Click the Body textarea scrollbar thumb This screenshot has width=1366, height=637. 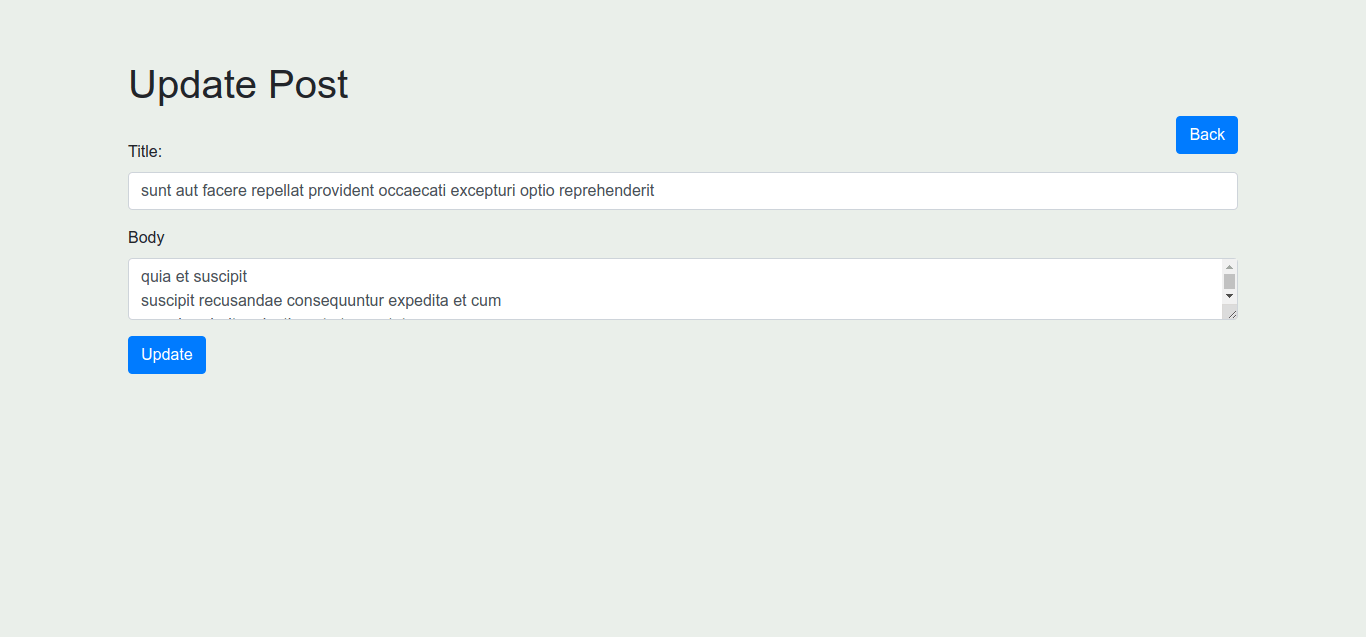(x=1230, y=281)
